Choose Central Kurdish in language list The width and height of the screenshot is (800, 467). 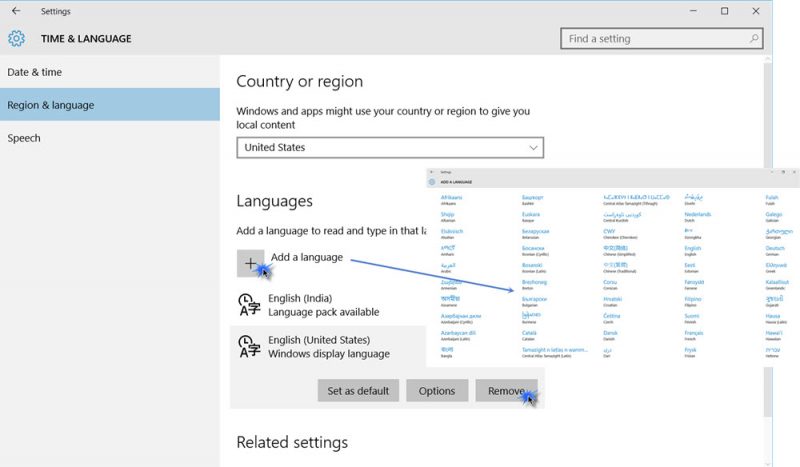click(622, 216)
